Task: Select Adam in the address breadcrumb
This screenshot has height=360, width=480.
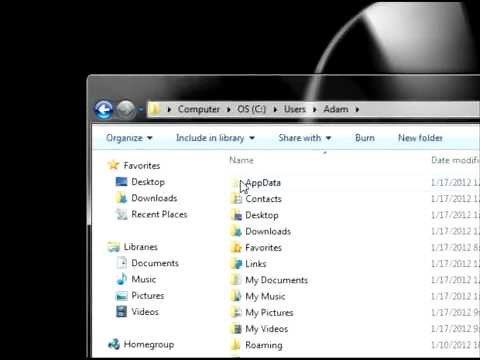Action: (x=336, y=109)
